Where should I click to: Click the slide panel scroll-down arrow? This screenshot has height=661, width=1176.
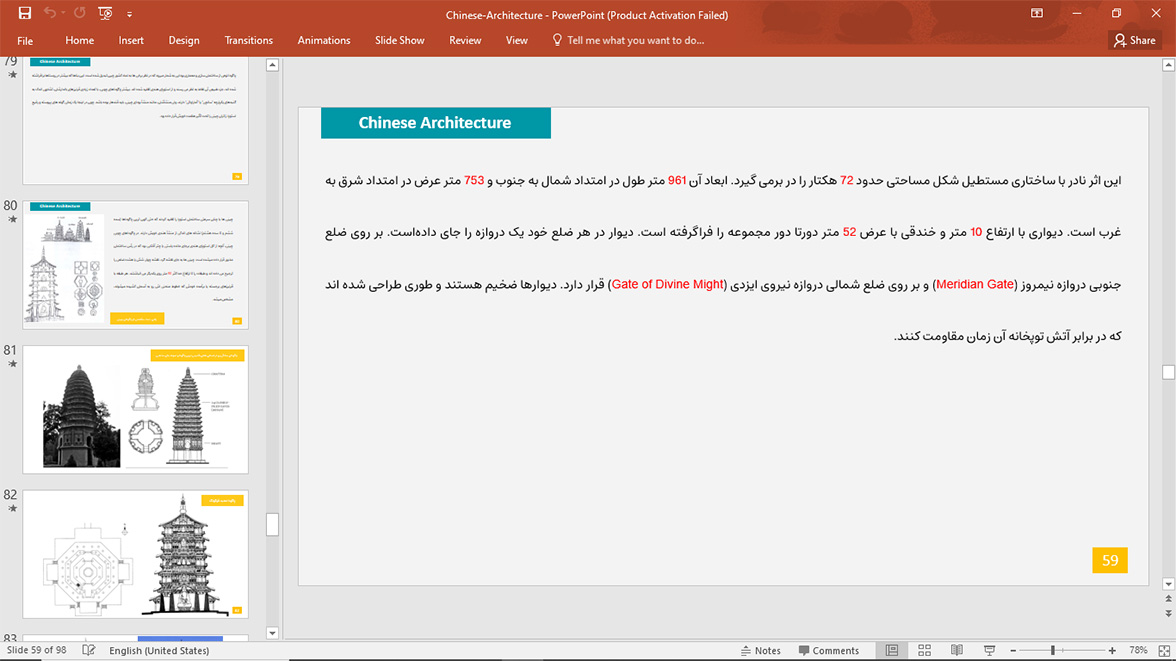click(272, 632)
